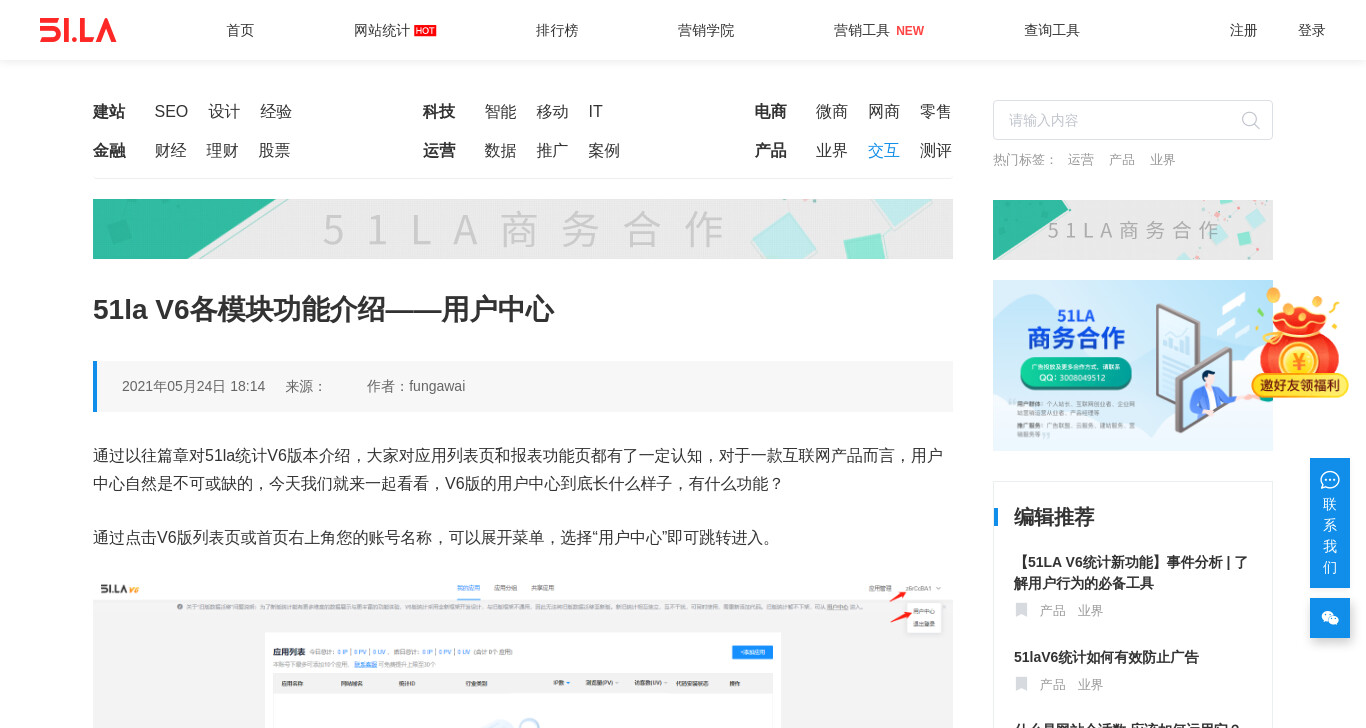Click the 编辑推荐 section heading

(1054, 517)
